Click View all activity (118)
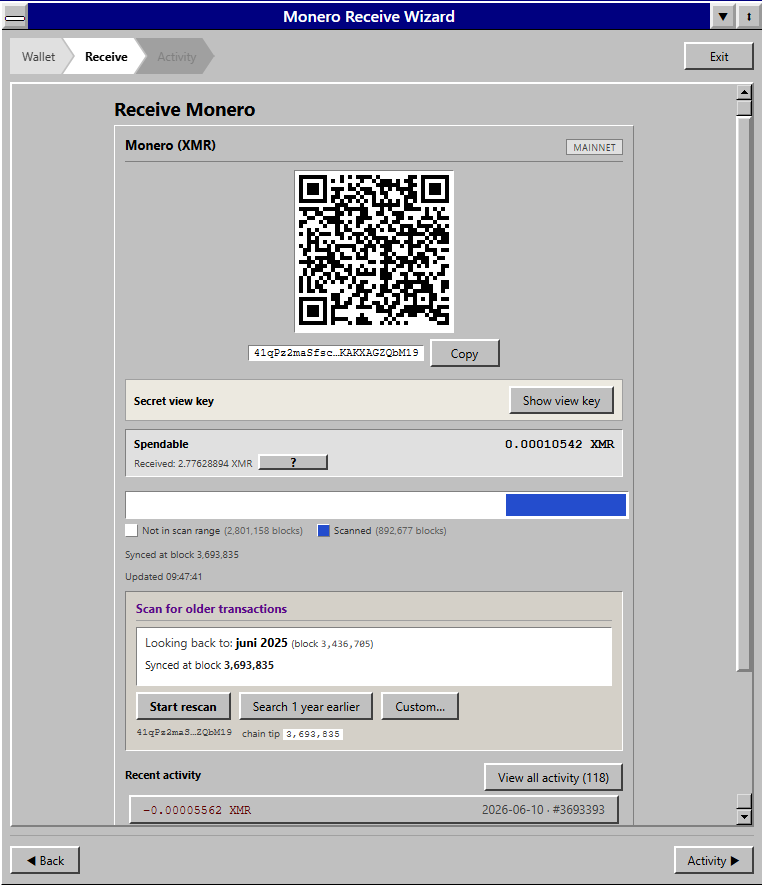Viewport: 762px width, 885px height. [553, 777]
